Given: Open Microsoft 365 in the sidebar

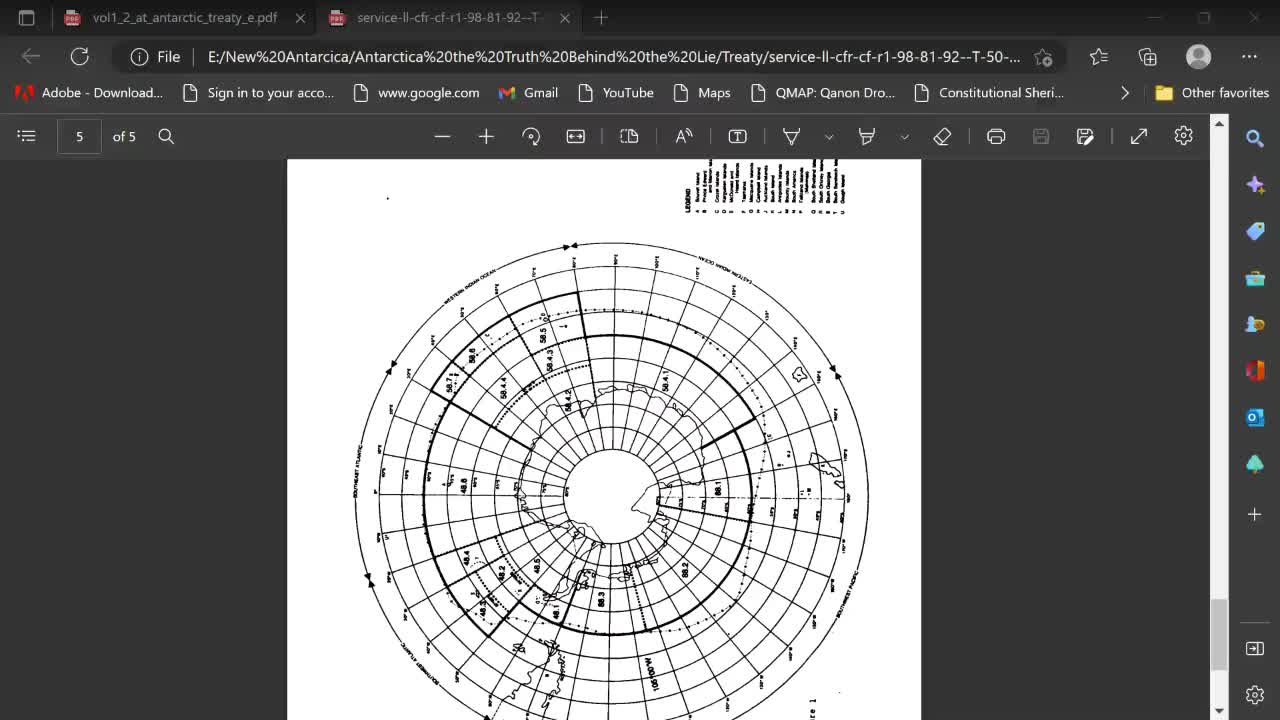Looking at the screenshot, I should click(1255, 371).
